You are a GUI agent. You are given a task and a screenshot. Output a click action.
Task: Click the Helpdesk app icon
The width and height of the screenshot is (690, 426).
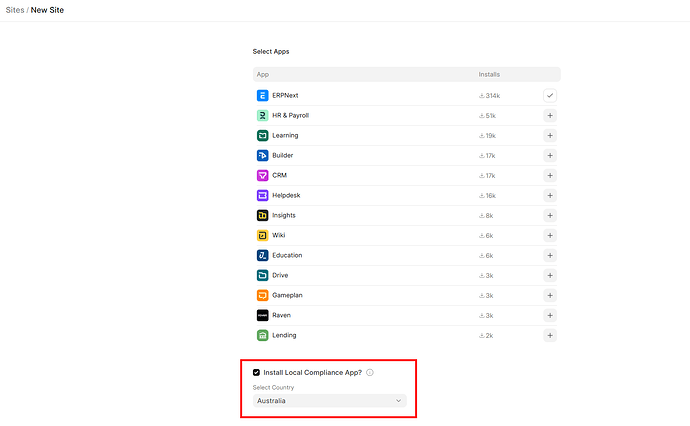click(x=262, y=195)
